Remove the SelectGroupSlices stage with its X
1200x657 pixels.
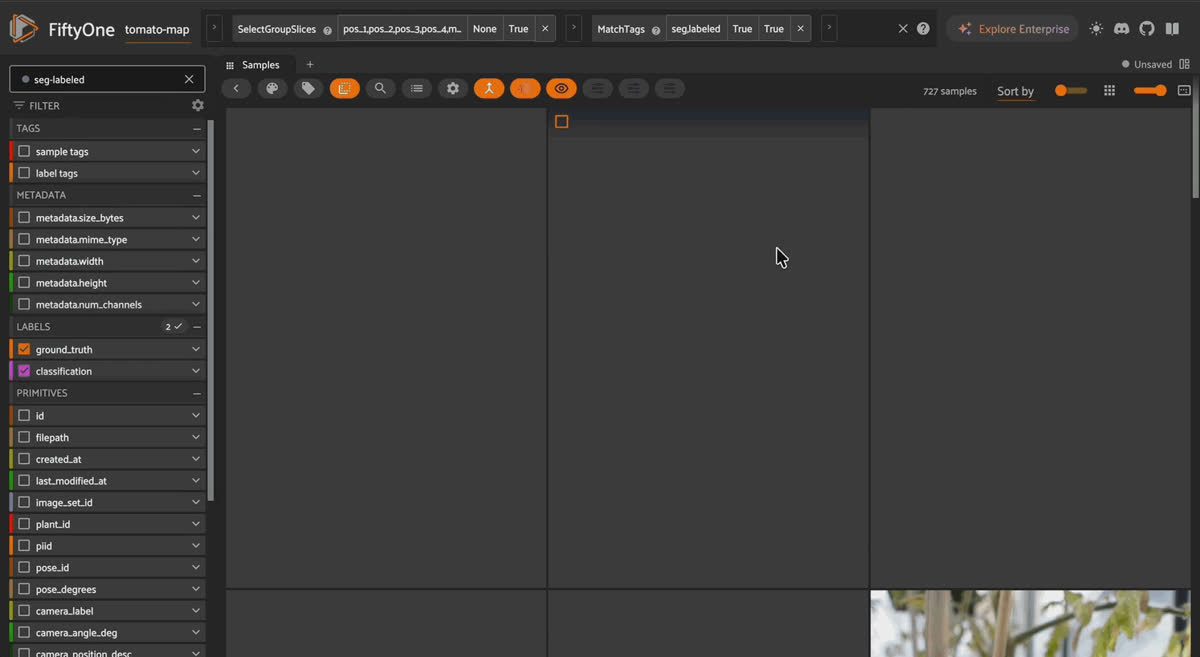[x=545, y=29]
